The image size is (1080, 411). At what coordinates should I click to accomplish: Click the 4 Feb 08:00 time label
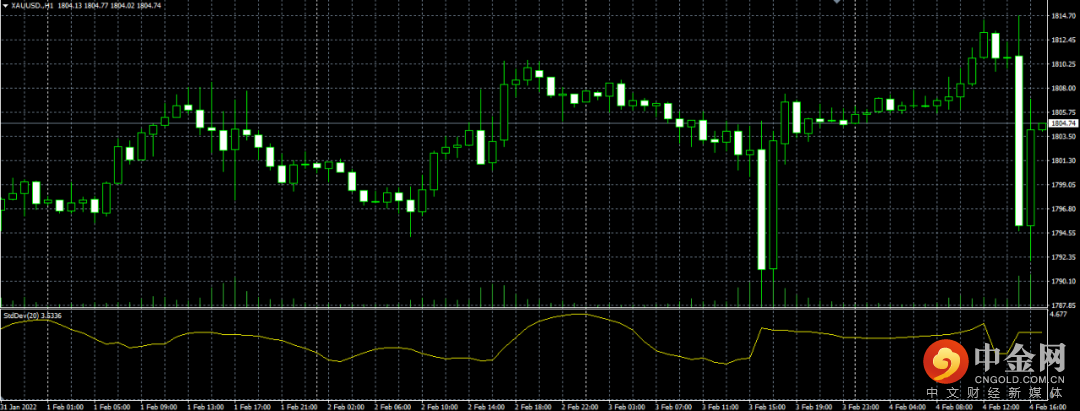click(956, 406)
